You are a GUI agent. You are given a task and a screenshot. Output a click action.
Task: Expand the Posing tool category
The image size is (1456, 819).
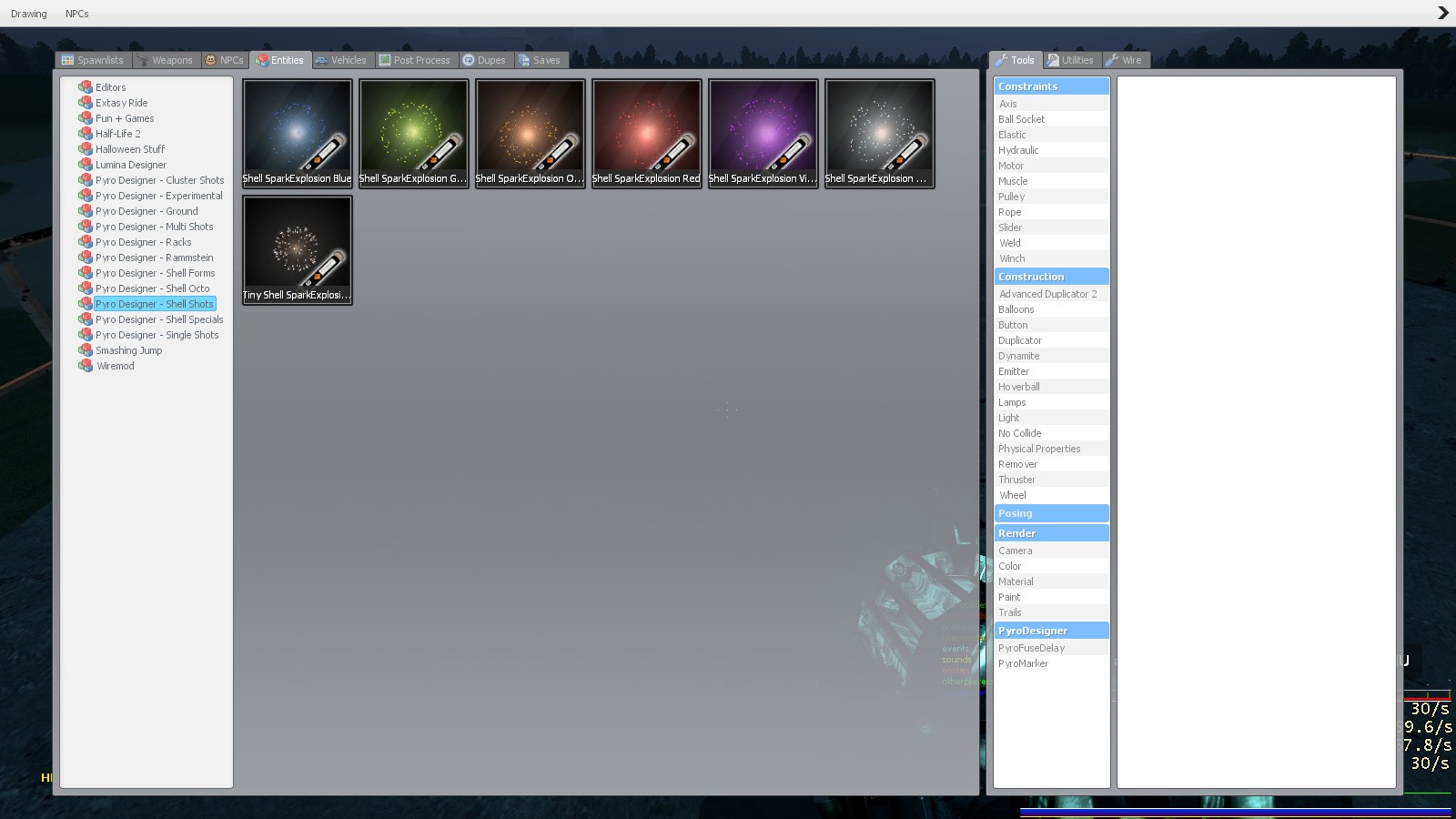pos(1051,513)
